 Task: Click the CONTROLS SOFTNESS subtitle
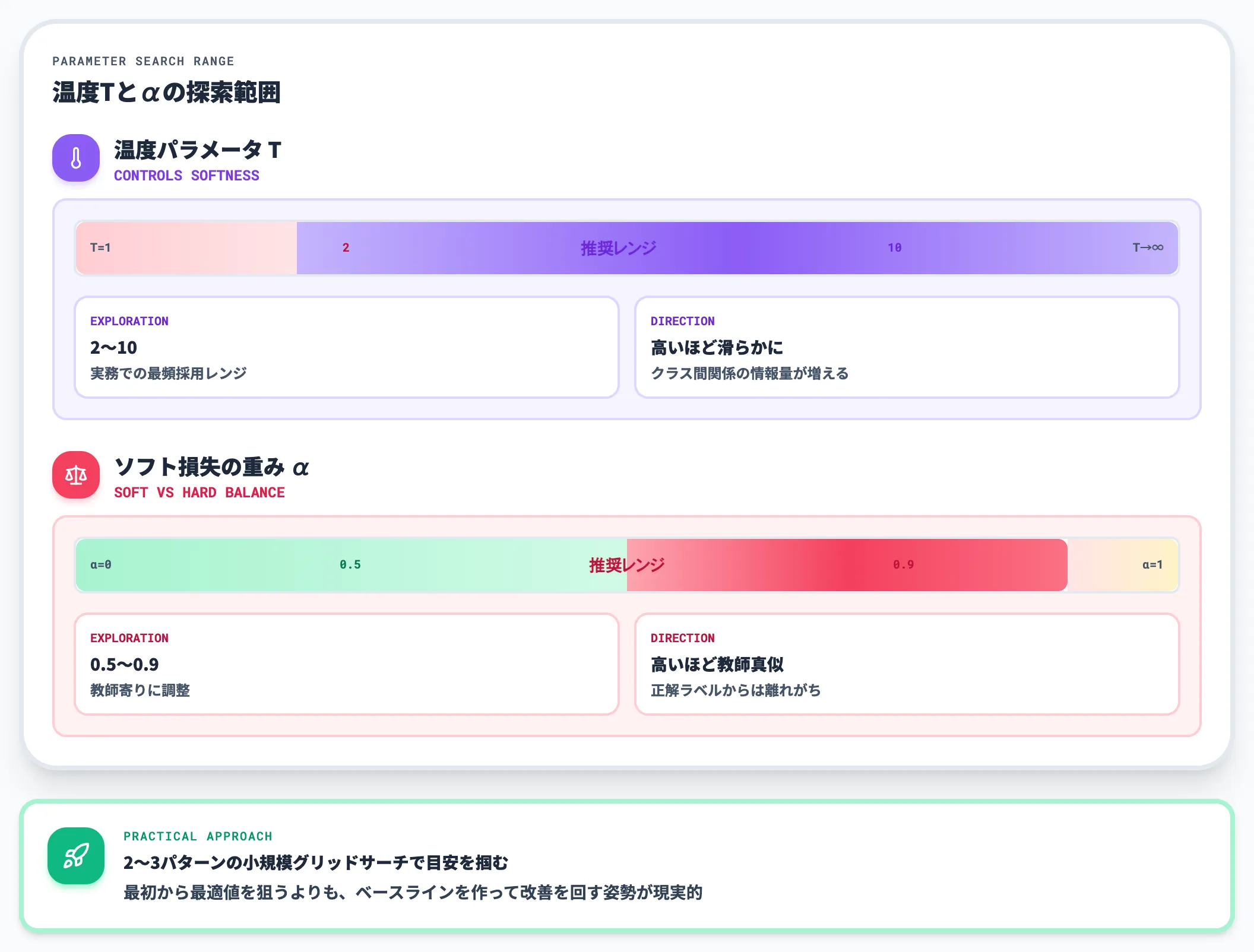point(186,176)
